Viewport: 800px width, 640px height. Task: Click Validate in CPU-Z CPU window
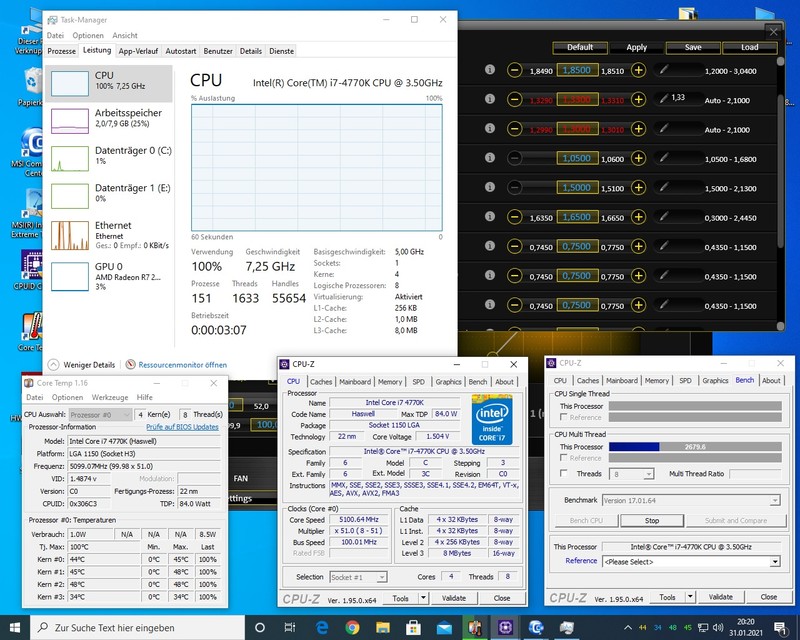coord(454,598)
